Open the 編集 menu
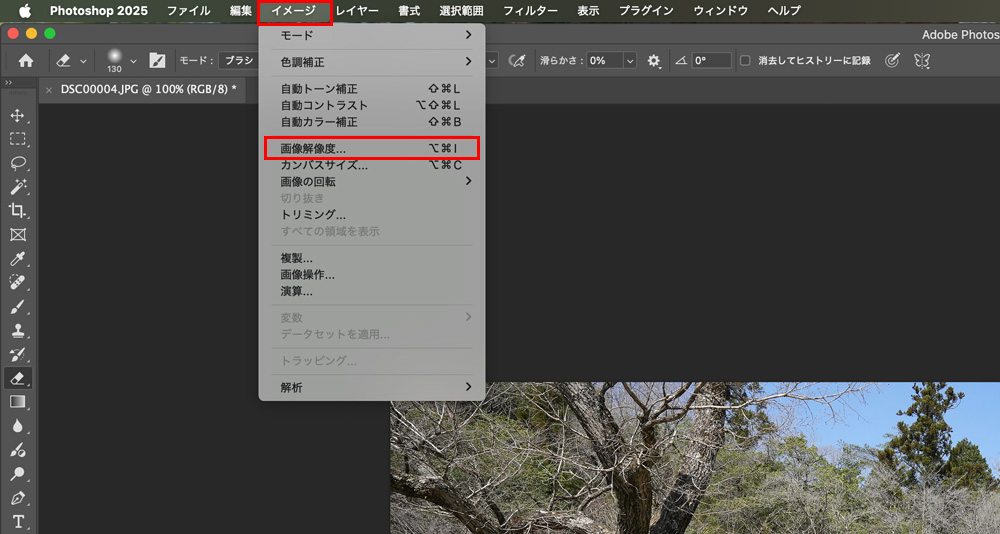 point(241,11)
